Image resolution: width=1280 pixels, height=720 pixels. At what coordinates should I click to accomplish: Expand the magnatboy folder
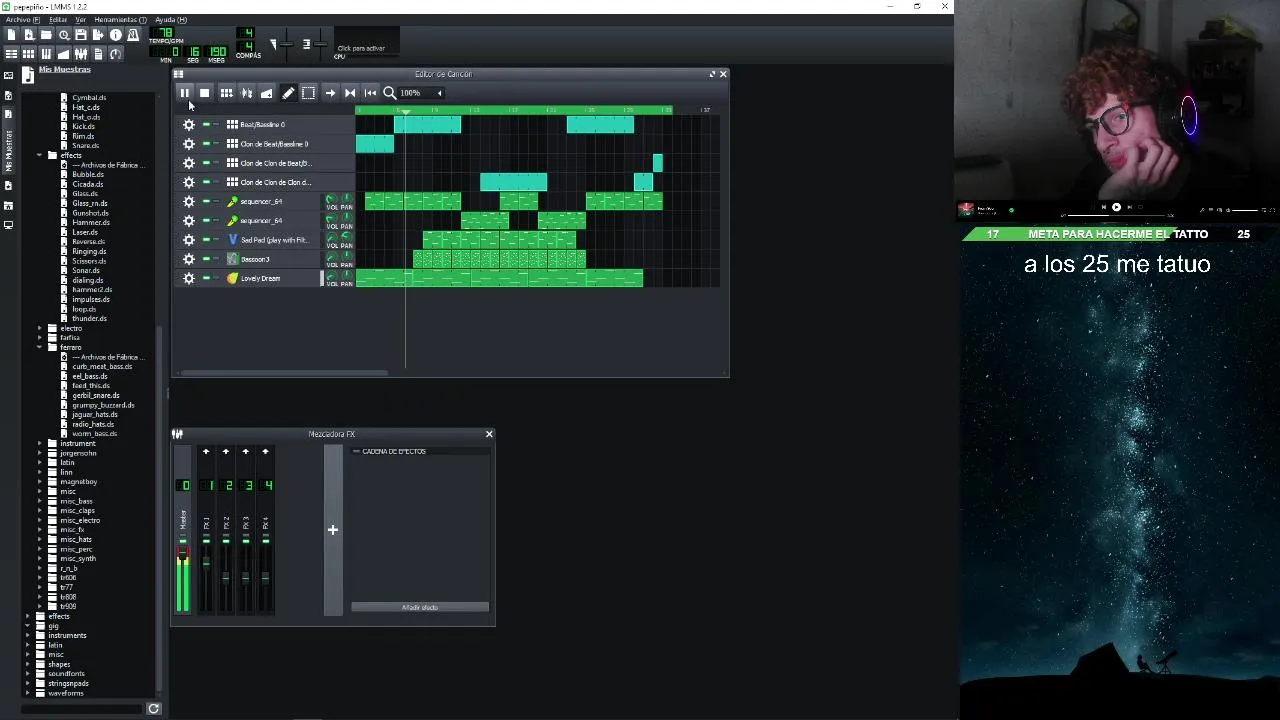[40, 482]
